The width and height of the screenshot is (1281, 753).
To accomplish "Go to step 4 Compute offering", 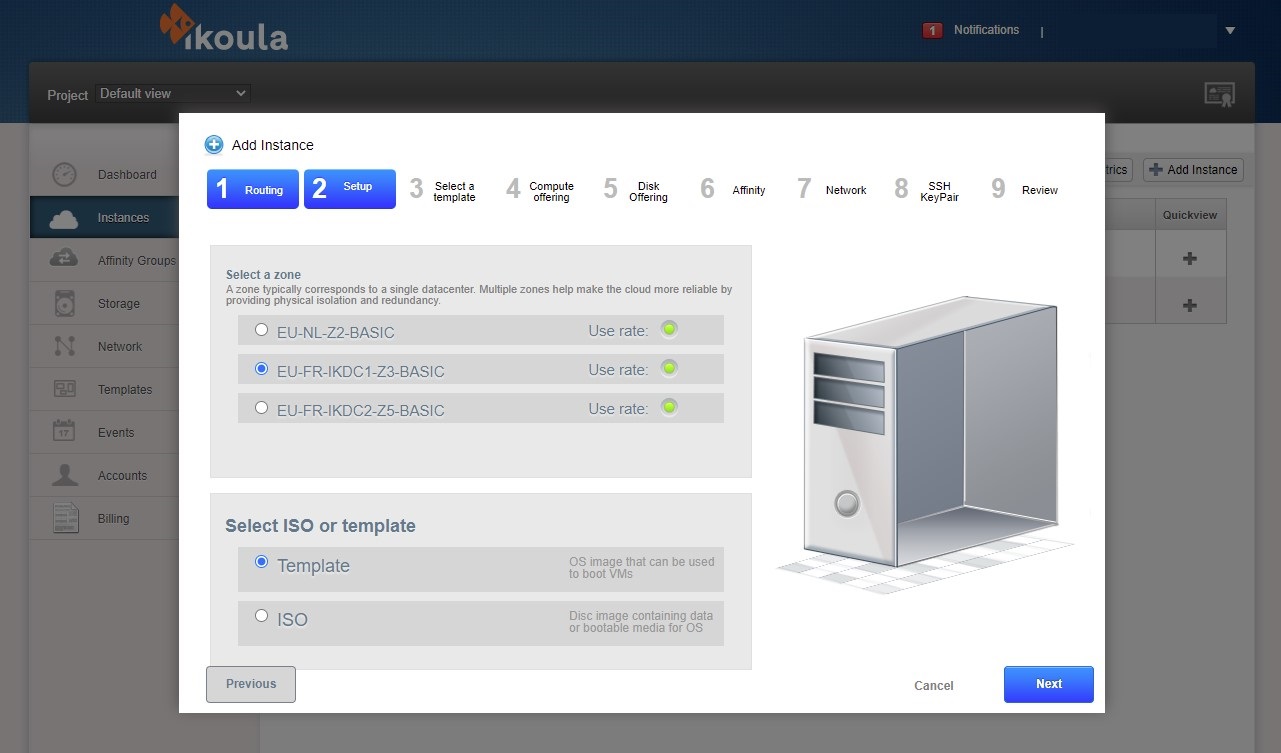I will tap(541, 189).
